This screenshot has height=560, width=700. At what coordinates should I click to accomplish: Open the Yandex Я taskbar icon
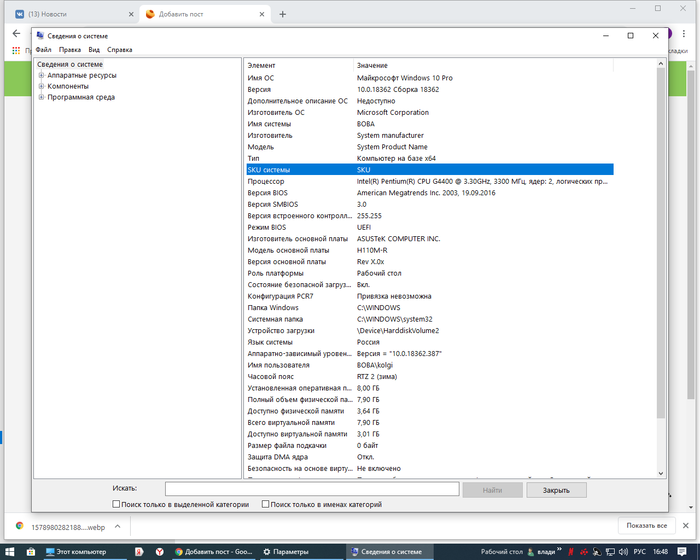pyautogui.click(x=139, y=552)
